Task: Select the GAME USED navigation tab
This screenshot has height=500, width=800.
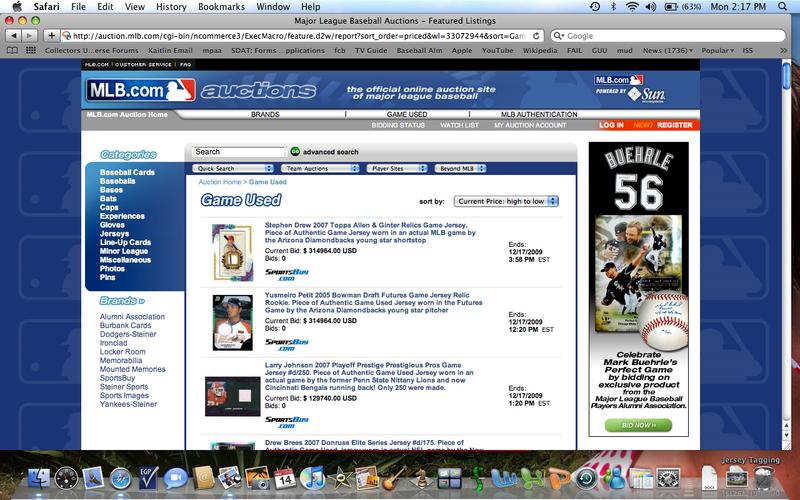Action: [x=407, y=114]
